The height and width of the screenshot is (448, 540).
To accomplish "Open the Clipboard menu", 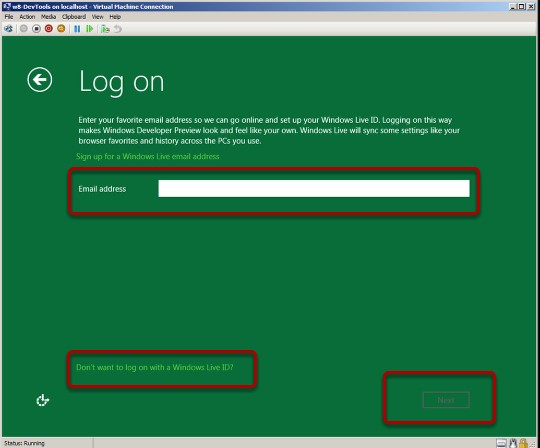I will [x=74, y=17].
